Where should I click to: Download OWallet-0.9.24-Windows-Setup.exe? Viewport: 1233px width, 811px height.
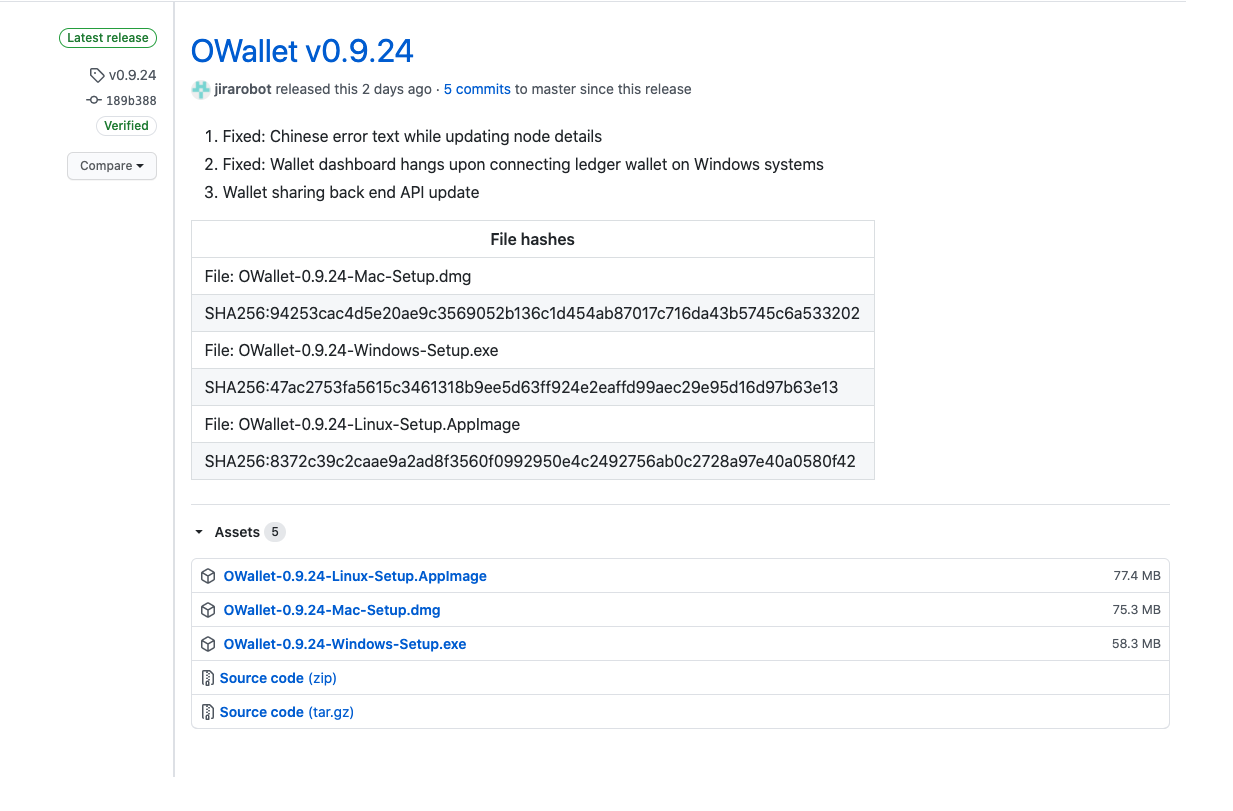click(345, 644)
